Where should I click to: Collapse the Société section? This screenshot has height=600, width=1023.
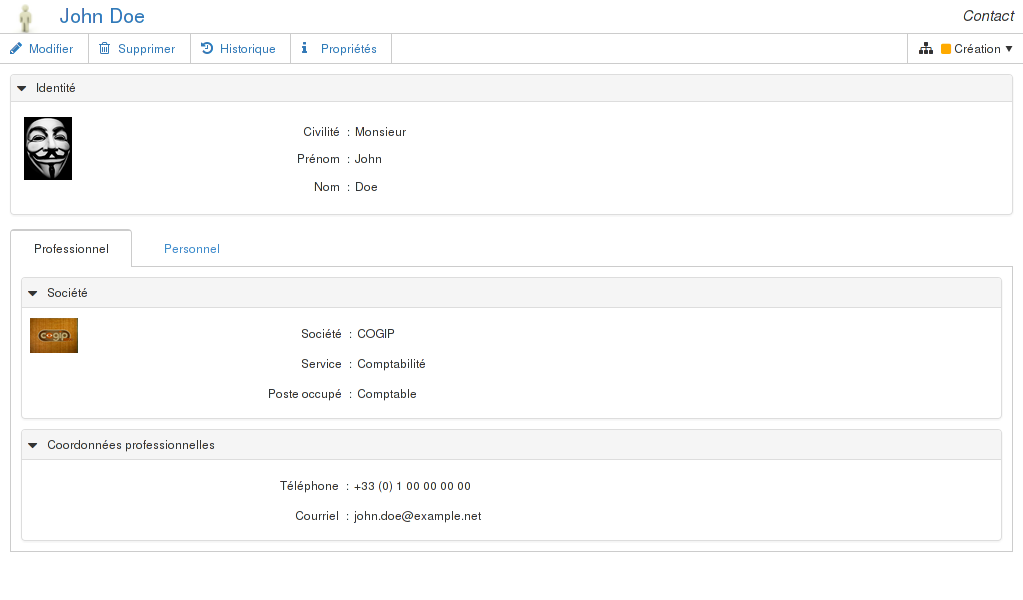pos(33,293)
